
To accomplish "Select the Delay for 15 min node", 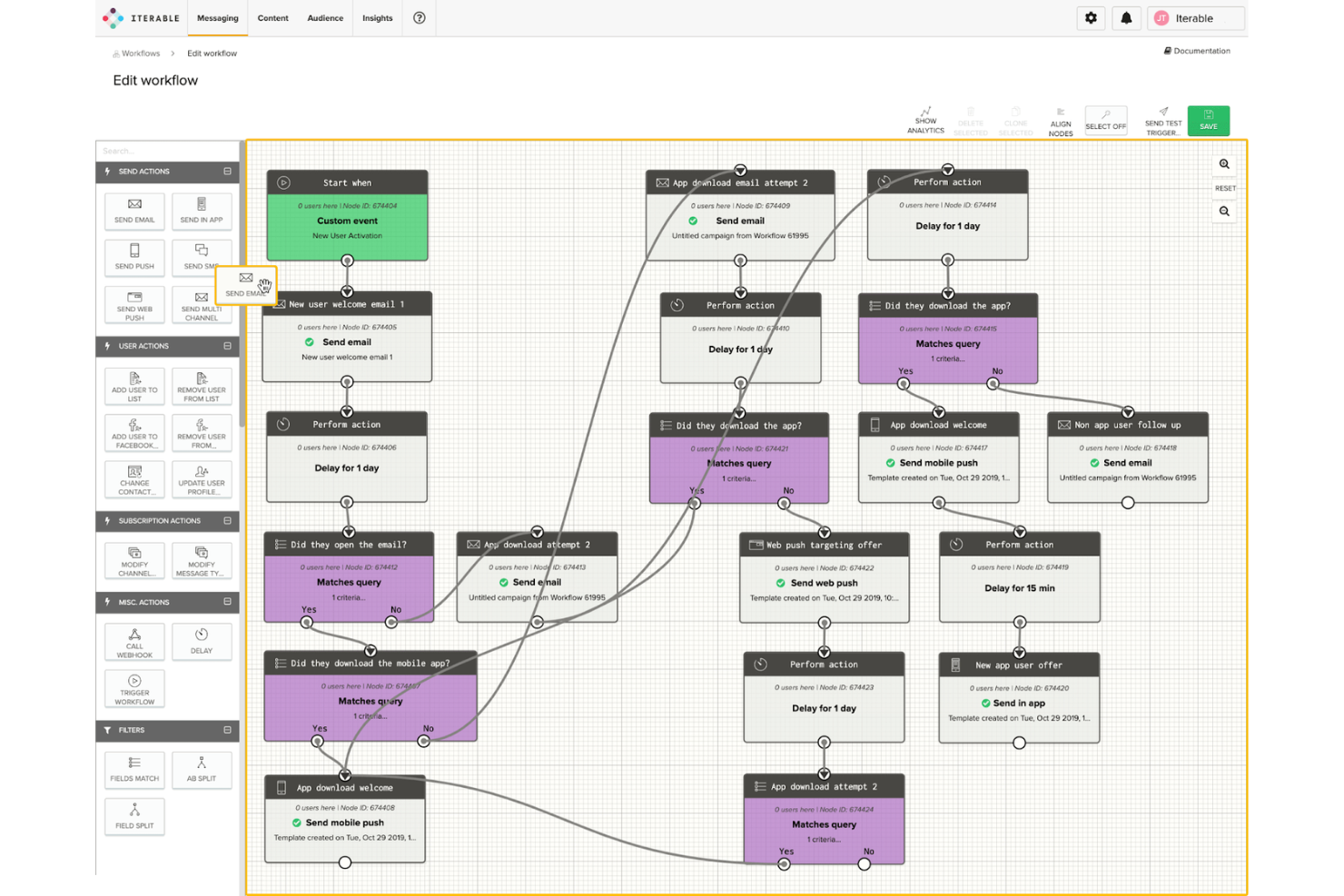I will coord(1020,577).
